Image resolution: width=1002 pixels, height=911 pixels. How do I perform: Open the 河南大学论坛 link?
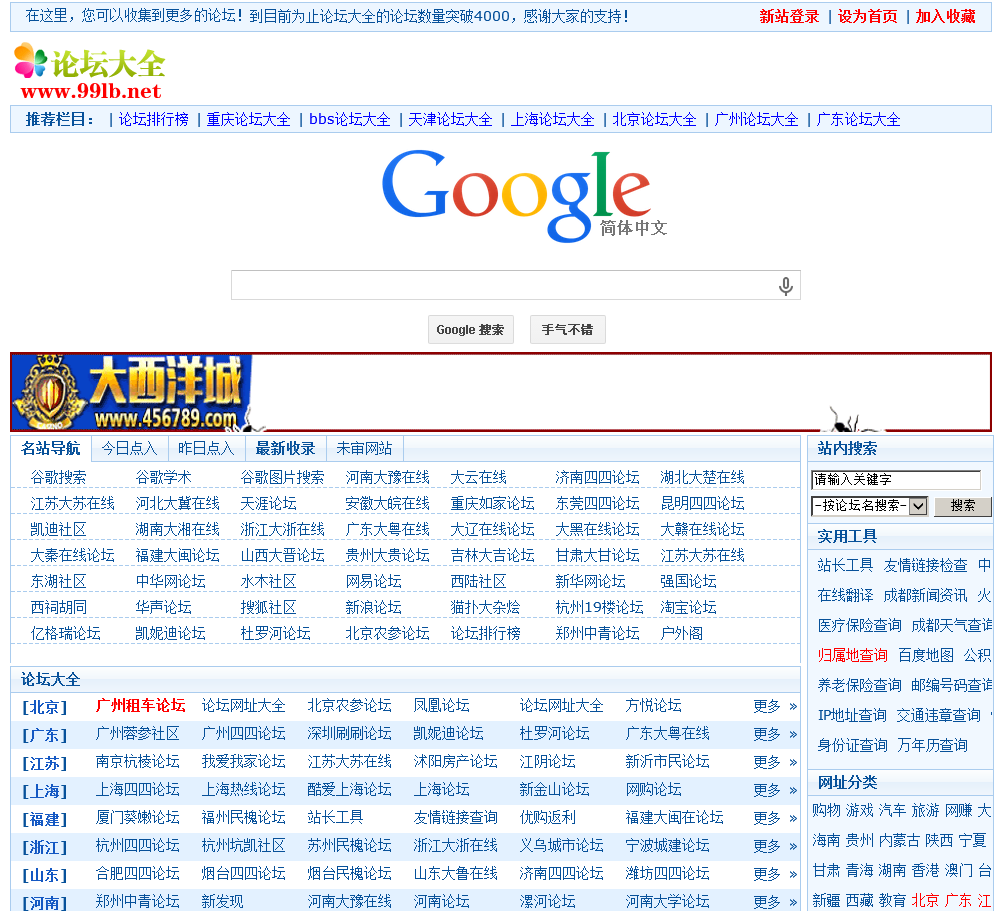667,901
